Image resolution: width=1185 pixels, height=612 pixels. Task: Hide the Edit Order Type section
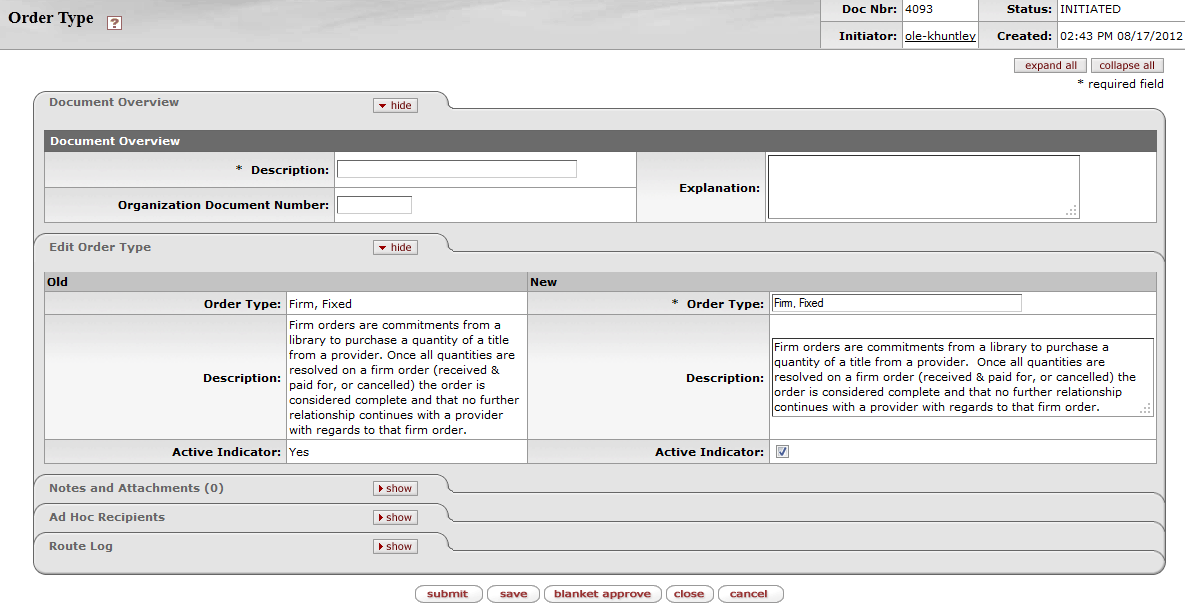[x=395, y=248]
